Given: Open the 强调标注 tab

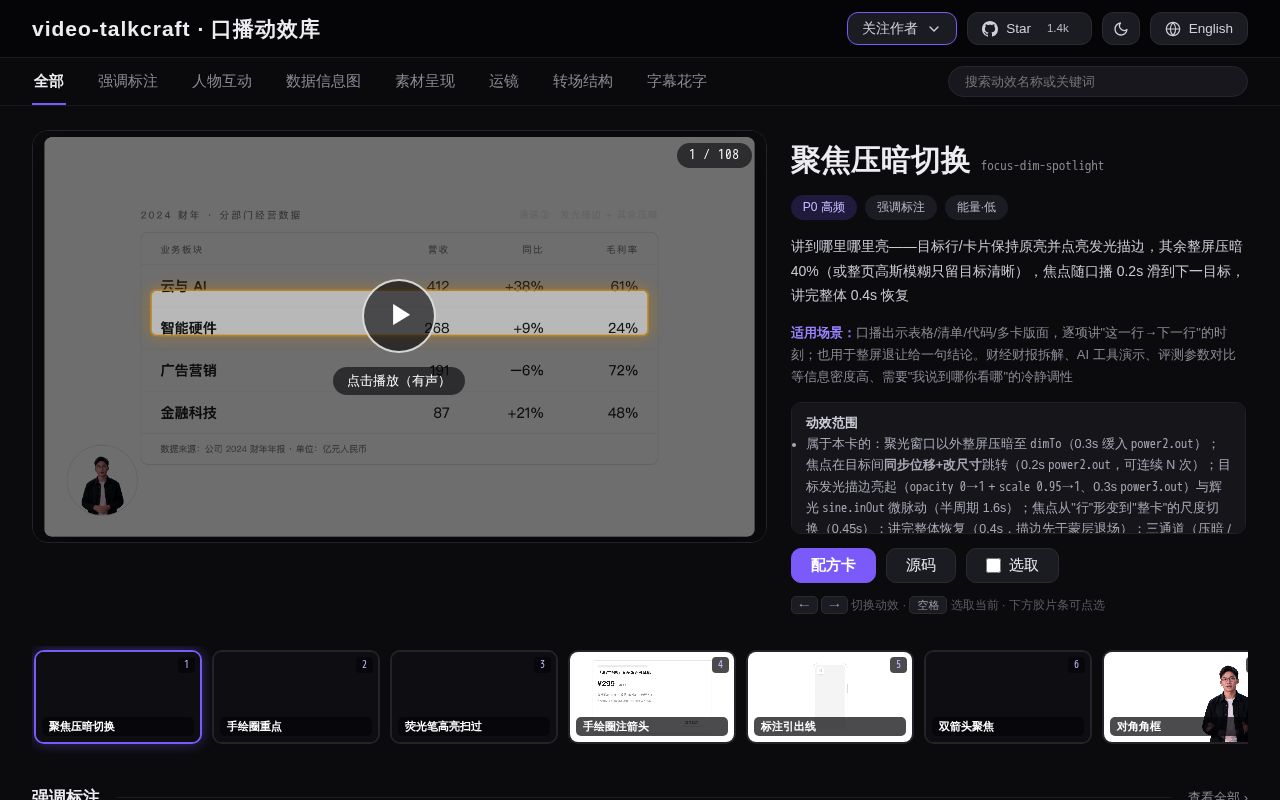Looking at the screenshot, I should click(x=128, y=81).
